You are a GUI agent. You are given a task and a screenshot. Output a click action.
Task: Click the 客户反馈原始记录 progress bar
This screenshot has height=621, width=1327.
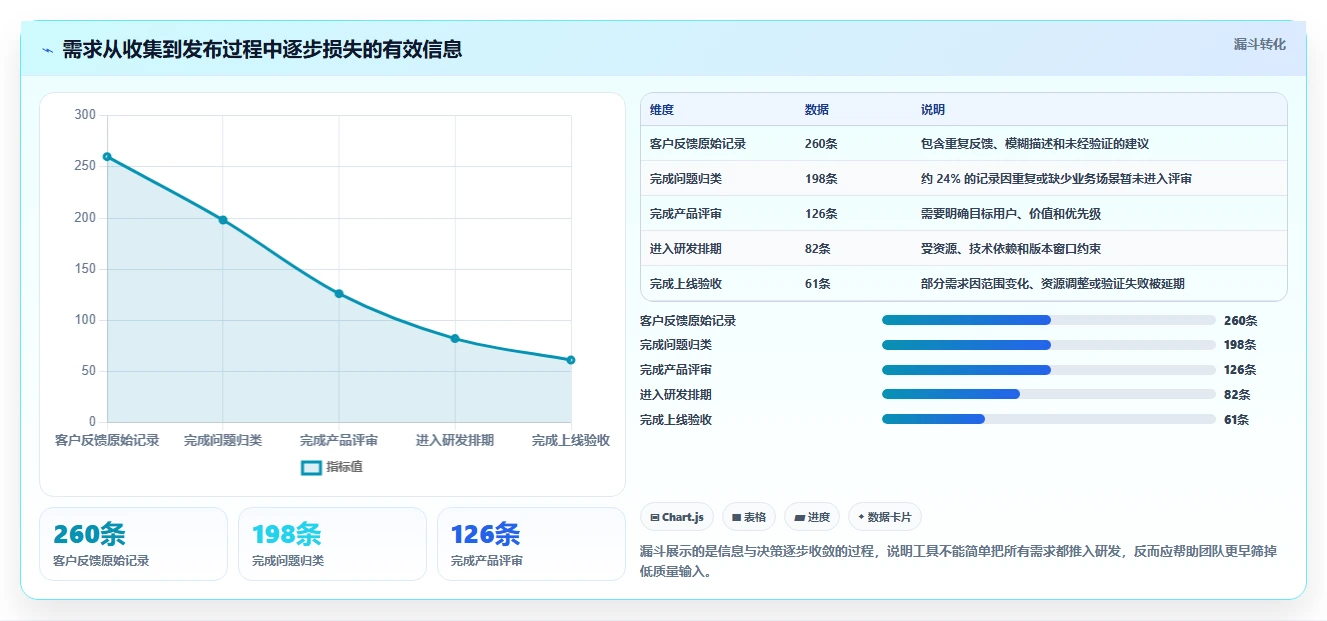point(1049,320)
